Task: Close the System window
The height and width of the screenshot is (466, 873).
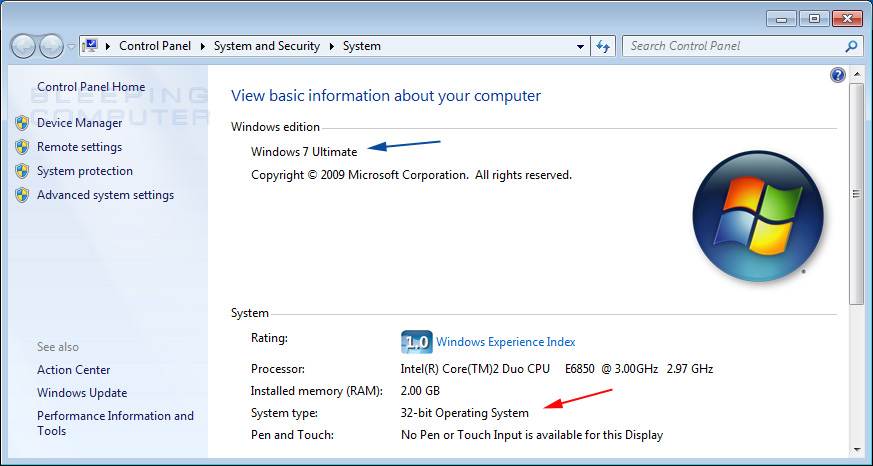Action: point(847,19)
